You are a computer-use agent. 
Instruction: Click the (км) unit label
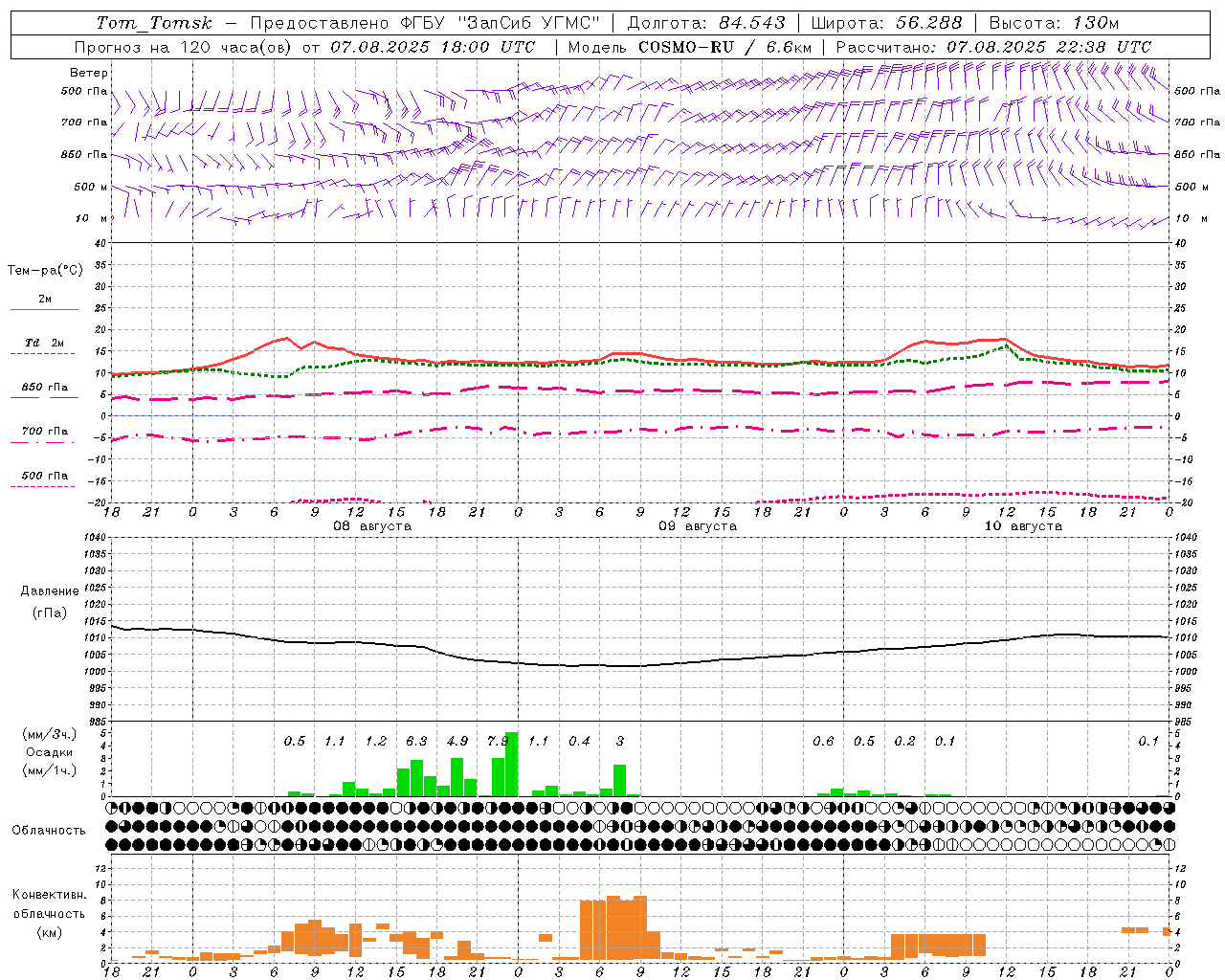(x=49, y=932)
